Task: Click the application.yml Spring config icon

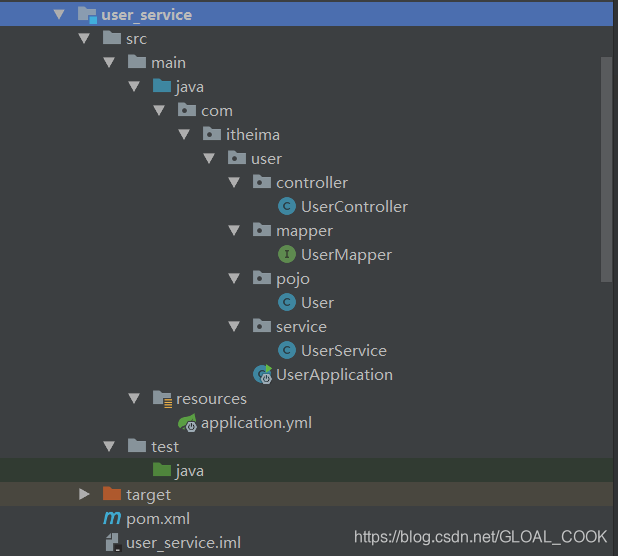Action: tap(187, 423)
